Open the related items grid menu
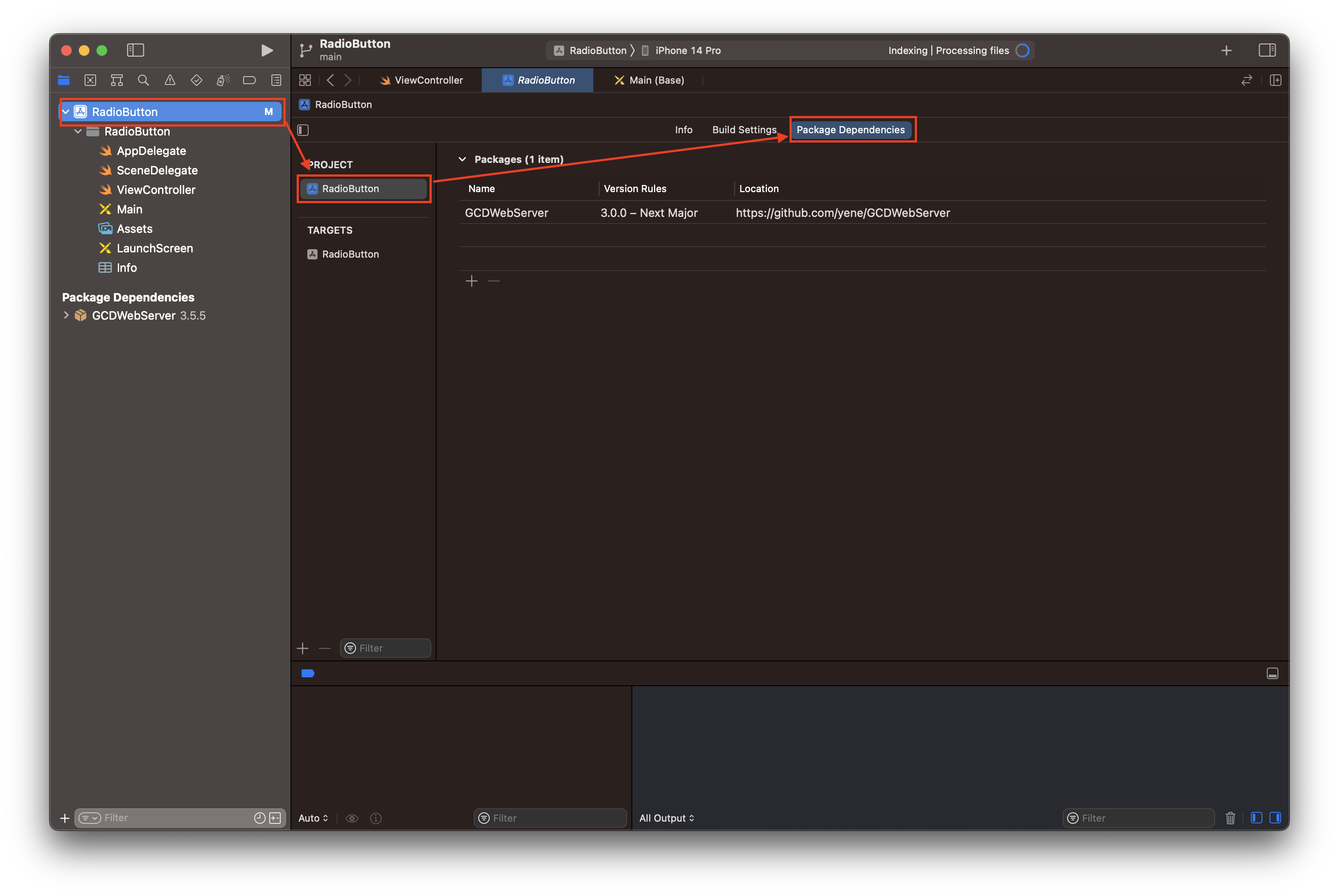This screenshot has width=1339, height=896. (x=305, y=80)
